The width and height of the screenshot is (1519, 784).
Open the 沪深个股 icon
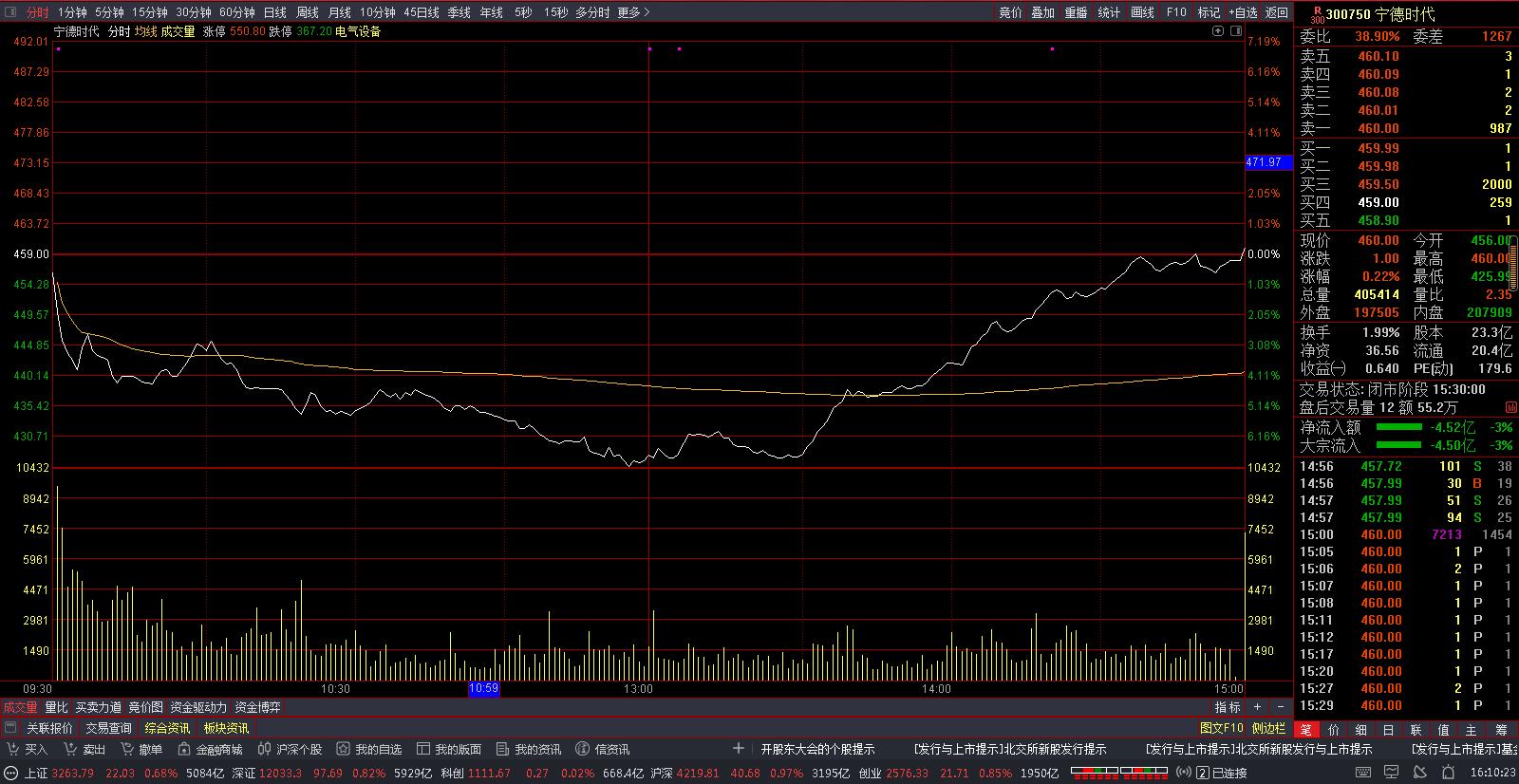click(x=264, y=750)
